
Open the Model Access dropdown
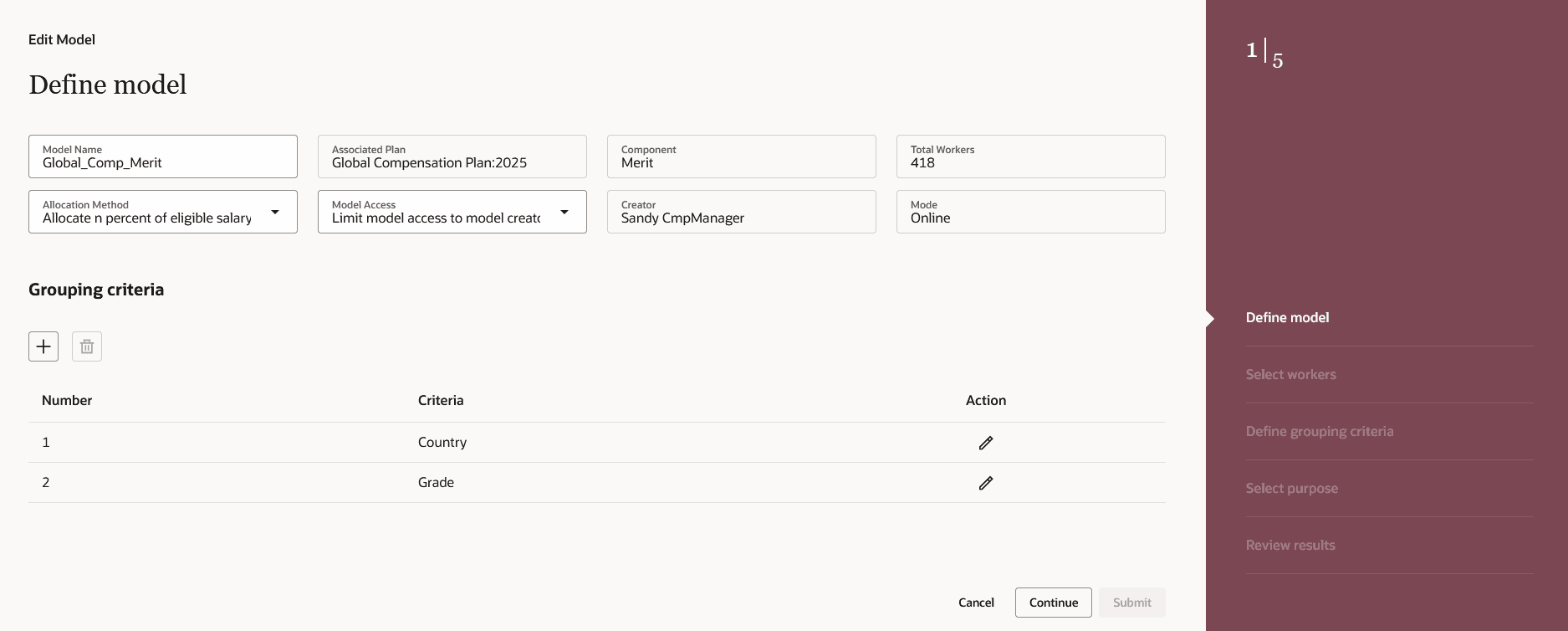click(564, 213)
